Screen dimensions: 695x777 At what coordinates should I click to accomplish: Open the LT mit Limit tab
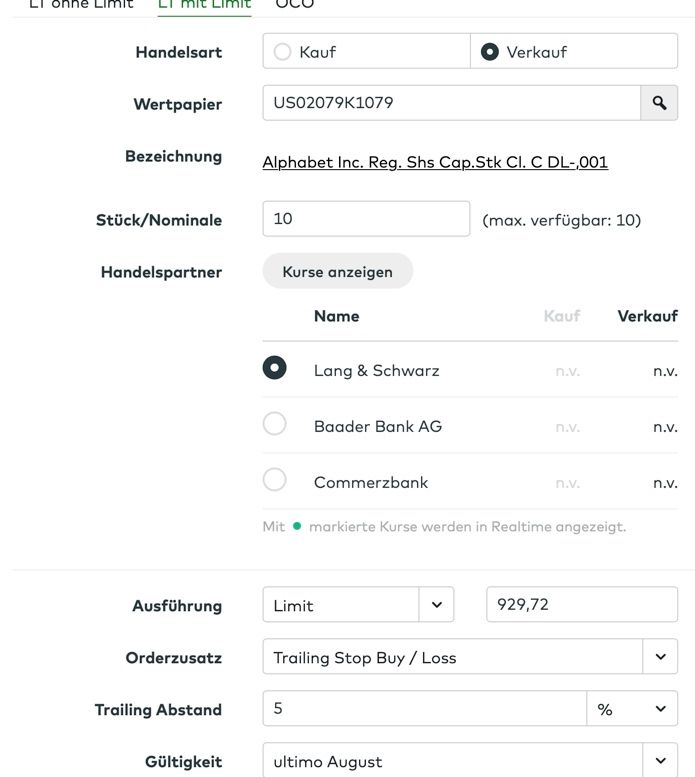(205, 4)
